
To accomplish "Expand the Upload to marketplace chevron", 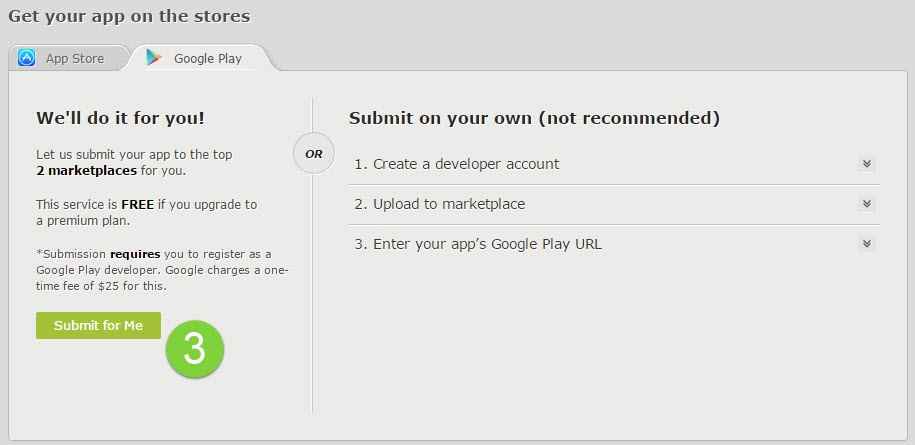I will tap(866, 204).
